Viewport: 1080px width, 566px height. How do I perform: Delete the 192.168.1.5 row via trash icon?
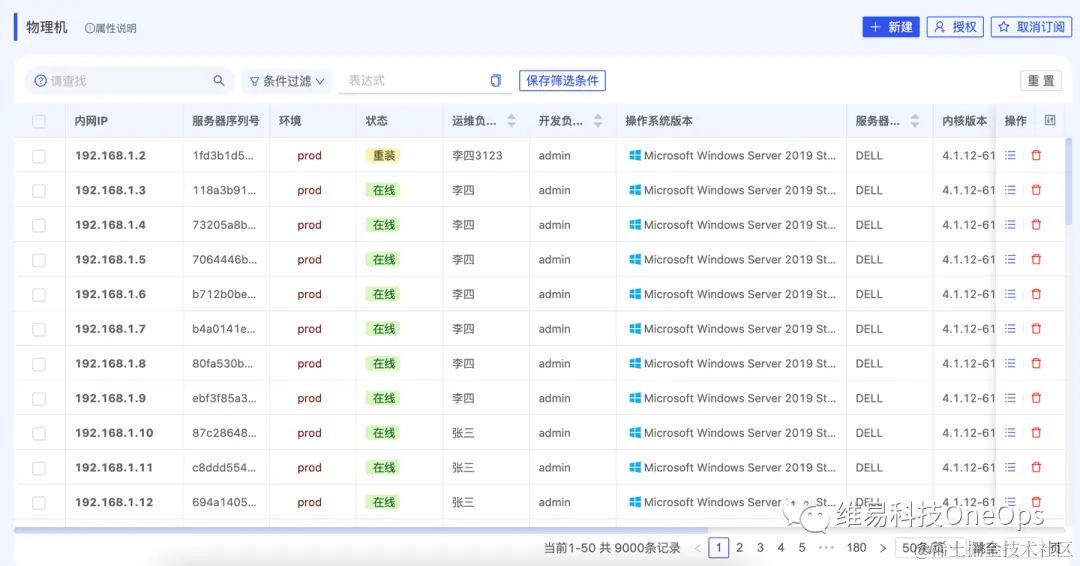1036,260
